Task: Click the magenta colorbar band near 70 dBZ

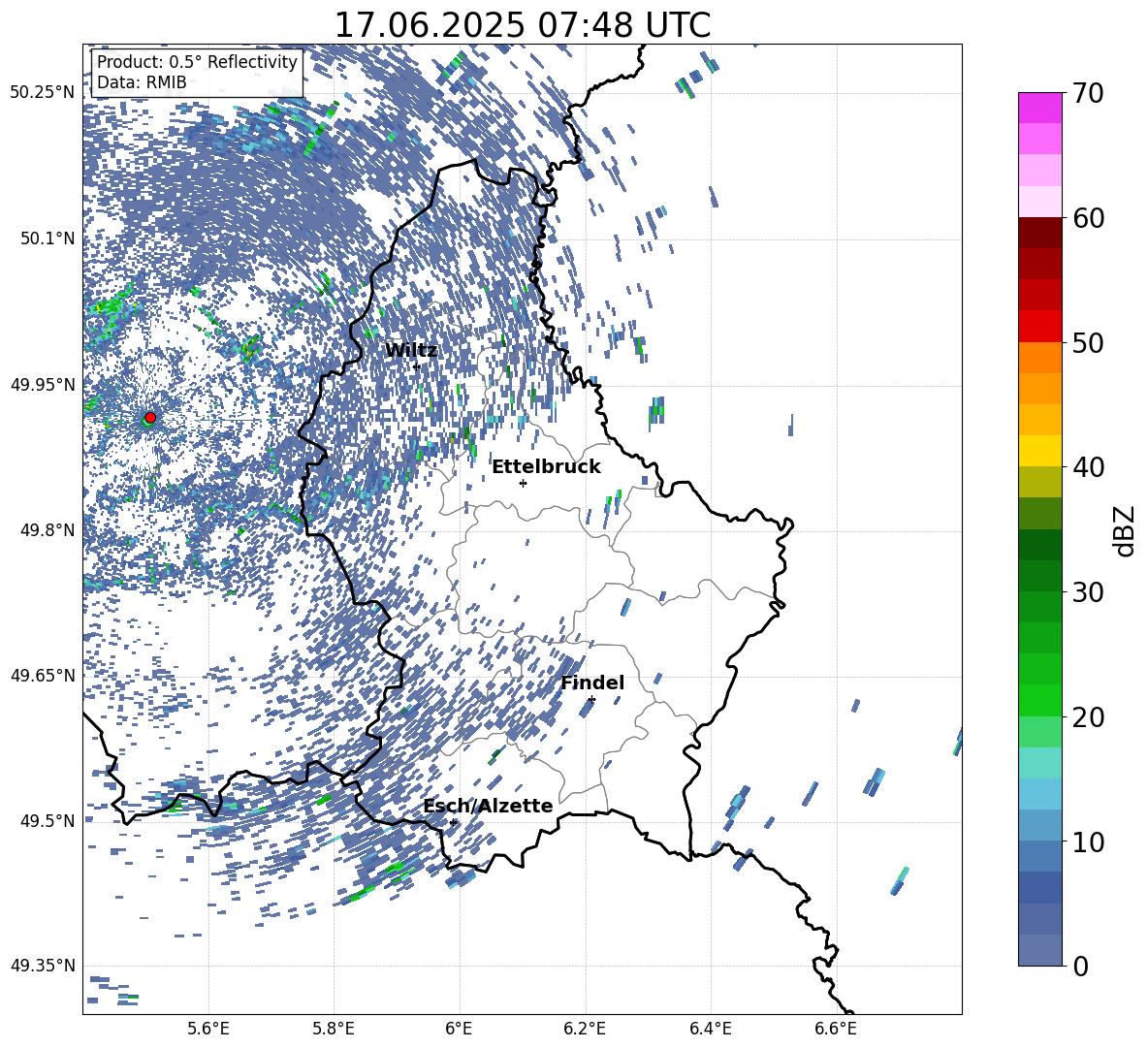Action: (x=1039, y=108)
